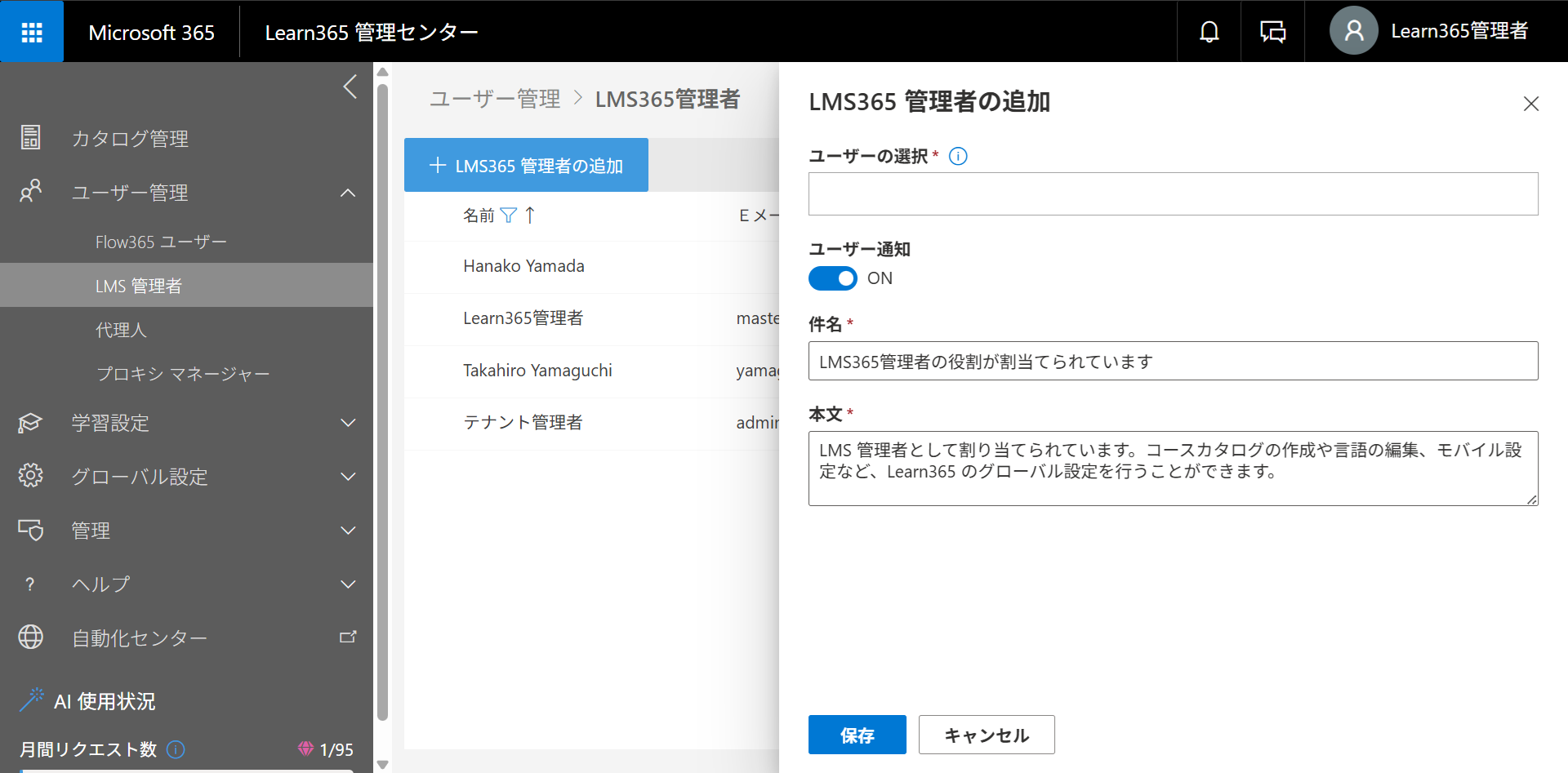Click the 月間リクエスト数 progress bar

(x=186, y=770)
